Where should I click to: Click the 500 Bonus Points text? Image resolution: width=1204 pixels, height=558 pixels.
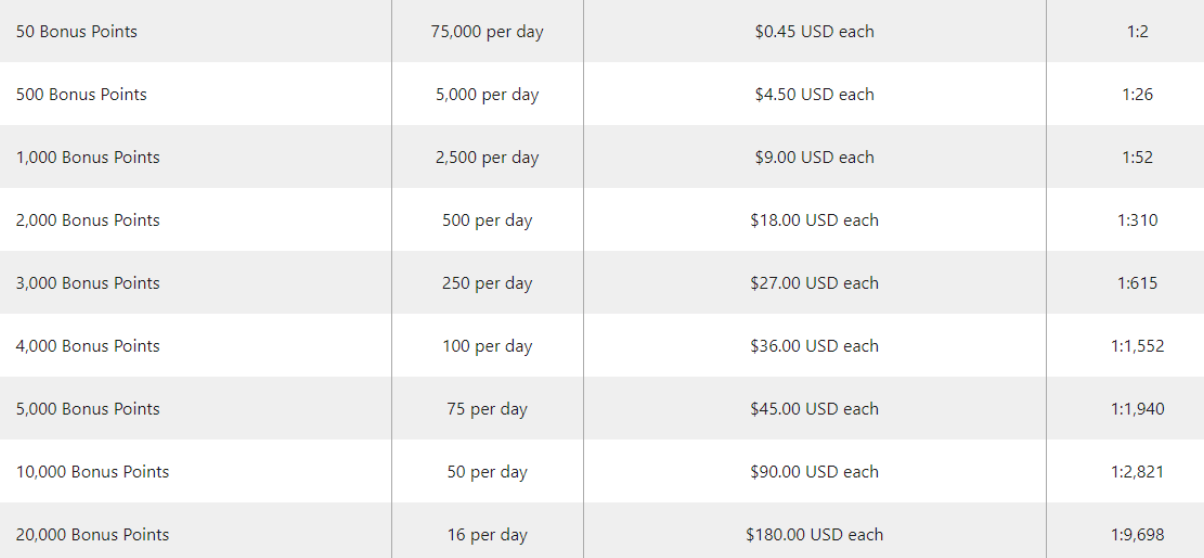click(82, 94)
